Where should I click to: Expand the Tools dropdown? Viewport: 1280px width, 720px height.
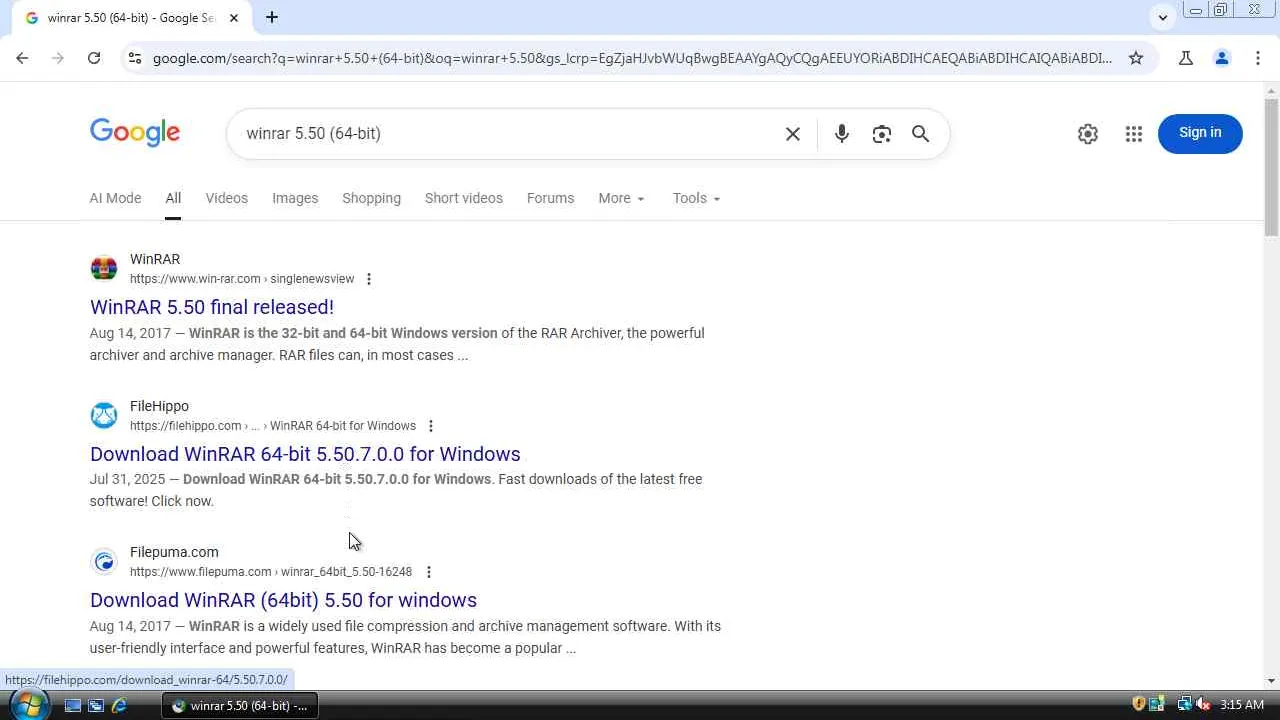pos(696,198)
